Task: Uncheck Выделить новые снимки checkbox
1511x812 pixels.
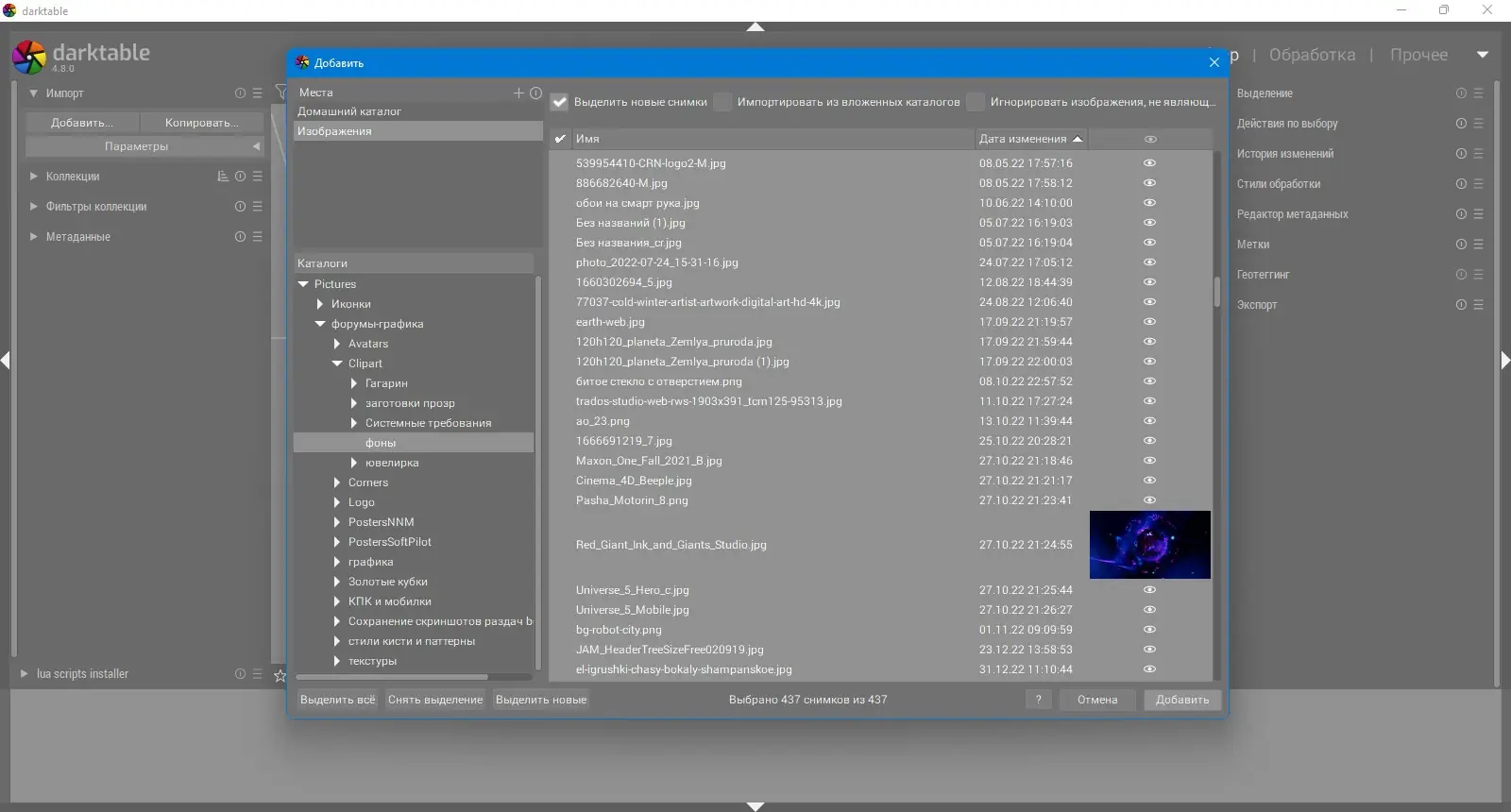Action: 560,102
